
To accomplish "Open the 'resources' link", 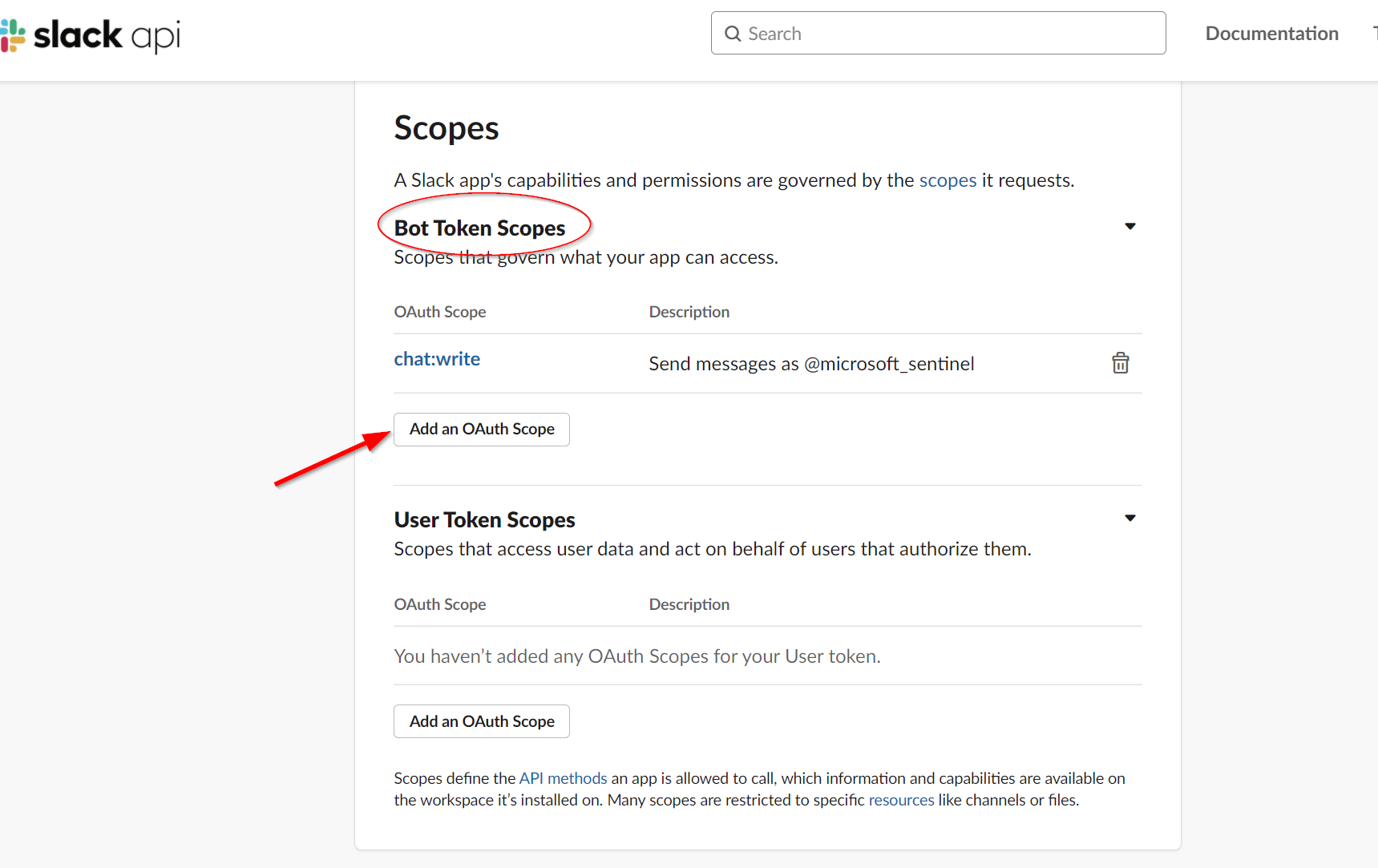I will [x=901, y=800].
